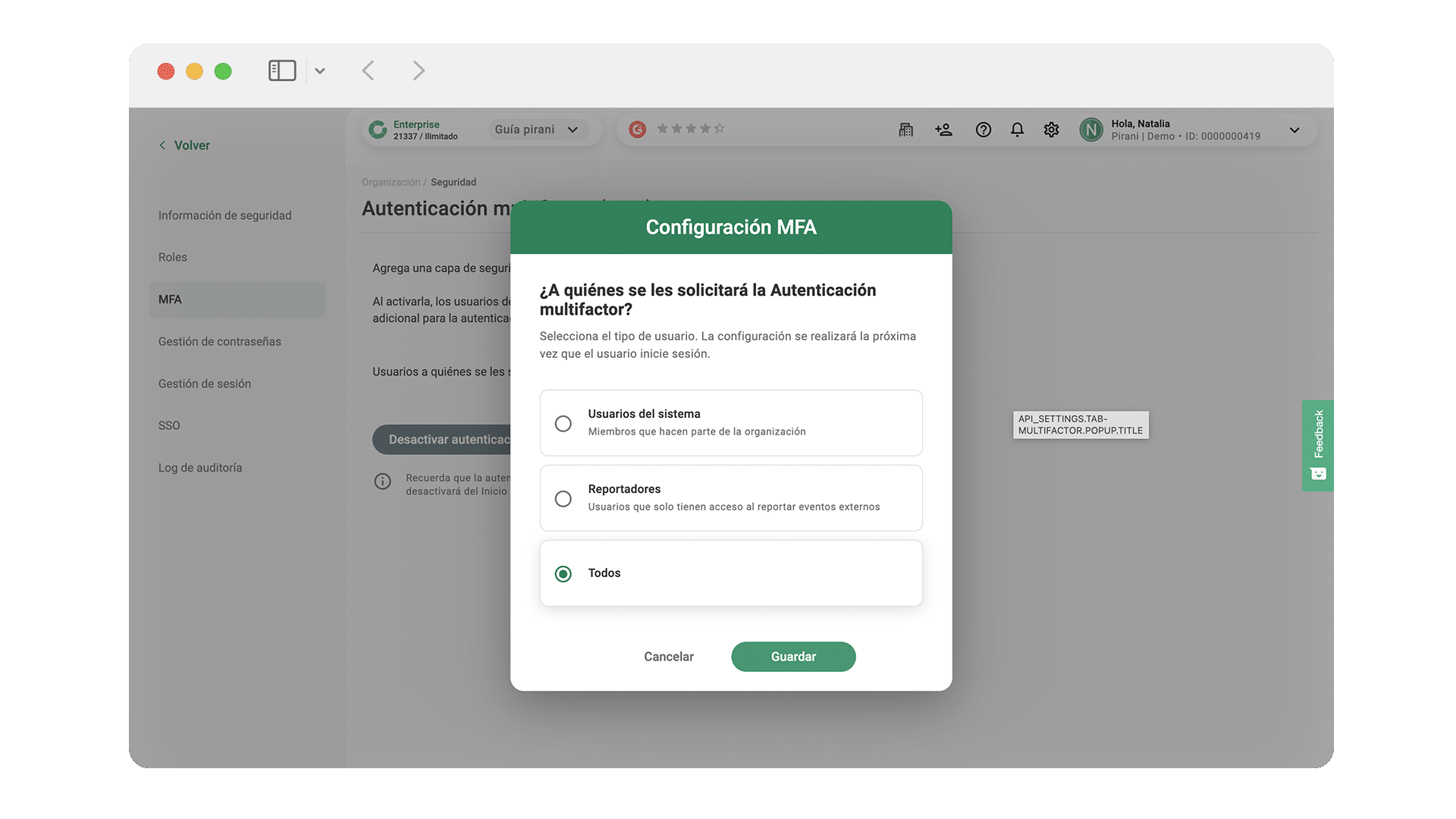Image resolution: width=1456 pixels, height=819 pixels.
Task: Select the Todos radio option
Action: [563, 573]
